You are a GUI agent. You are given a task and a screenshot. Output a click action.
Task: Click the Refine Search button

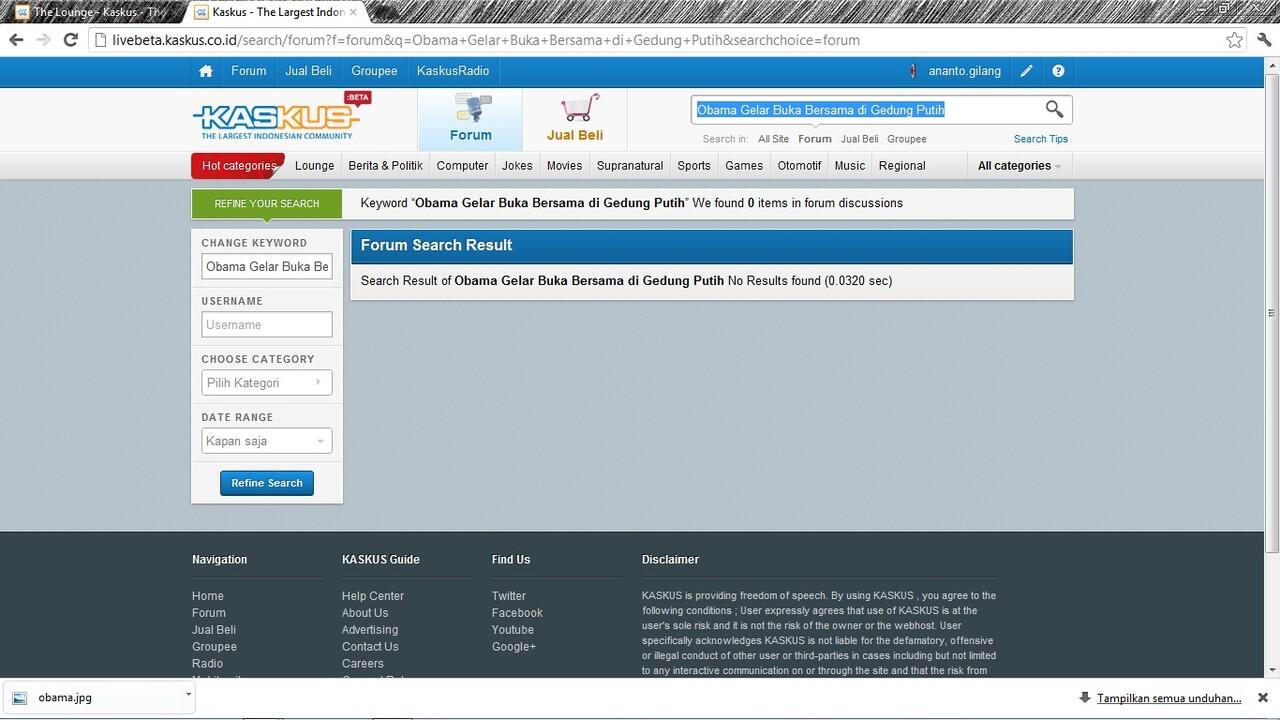coord(267,483)
